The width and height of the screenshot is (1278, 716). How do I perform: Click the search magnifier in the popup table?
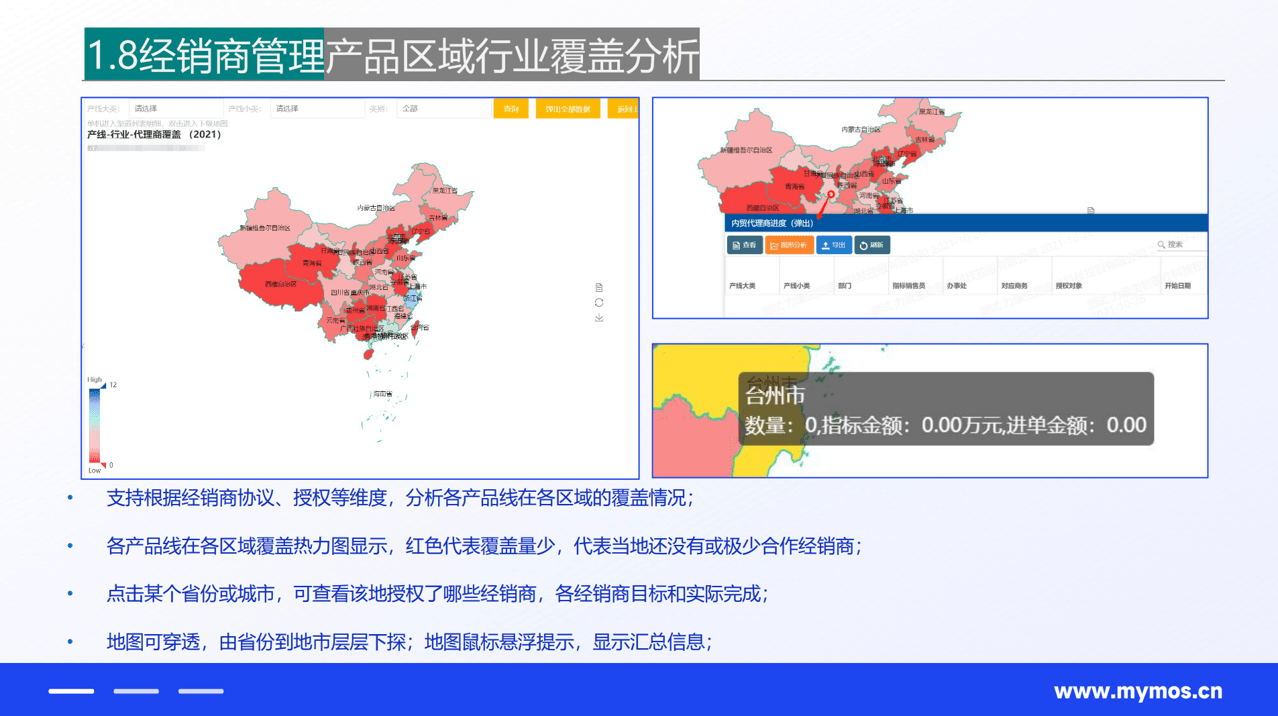pos(1161,245)
